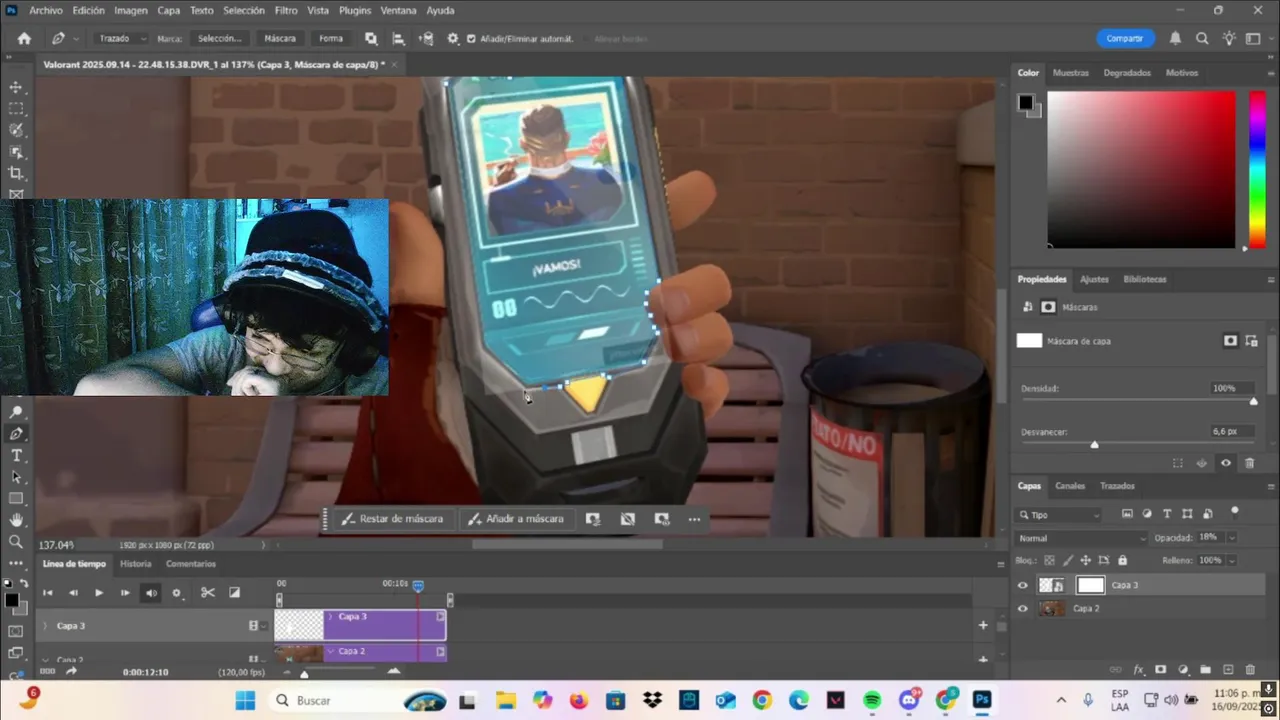Toggle mask visibility eye in Properties

pos(1226,463)
